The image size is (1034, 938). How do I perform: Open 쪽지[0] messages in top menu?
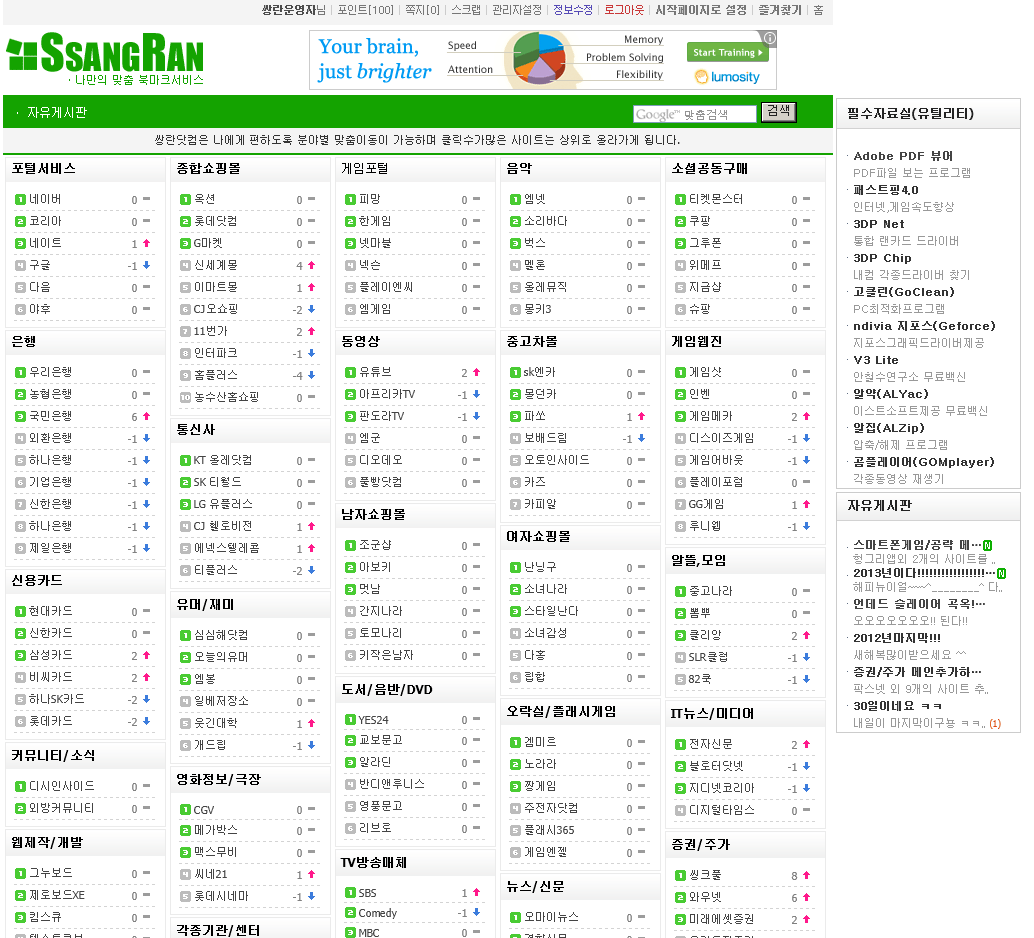coord(422,10)
